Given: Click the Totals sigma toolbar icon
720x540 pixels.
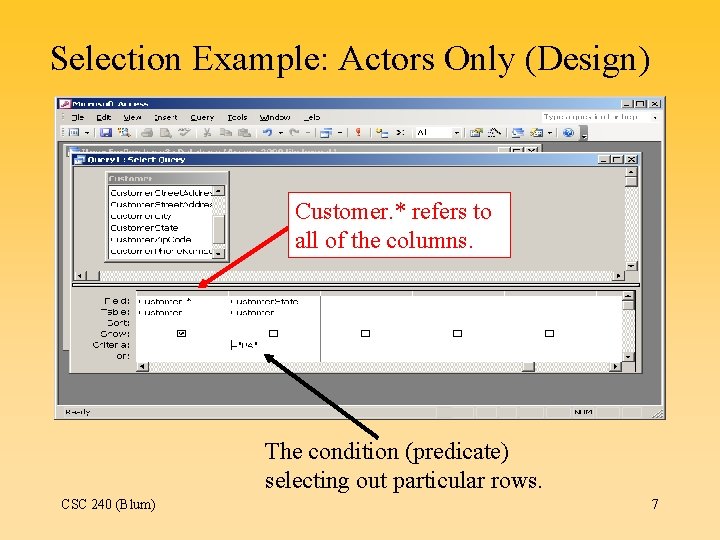Looking at the screenshot, I should (x=400, y=133).
